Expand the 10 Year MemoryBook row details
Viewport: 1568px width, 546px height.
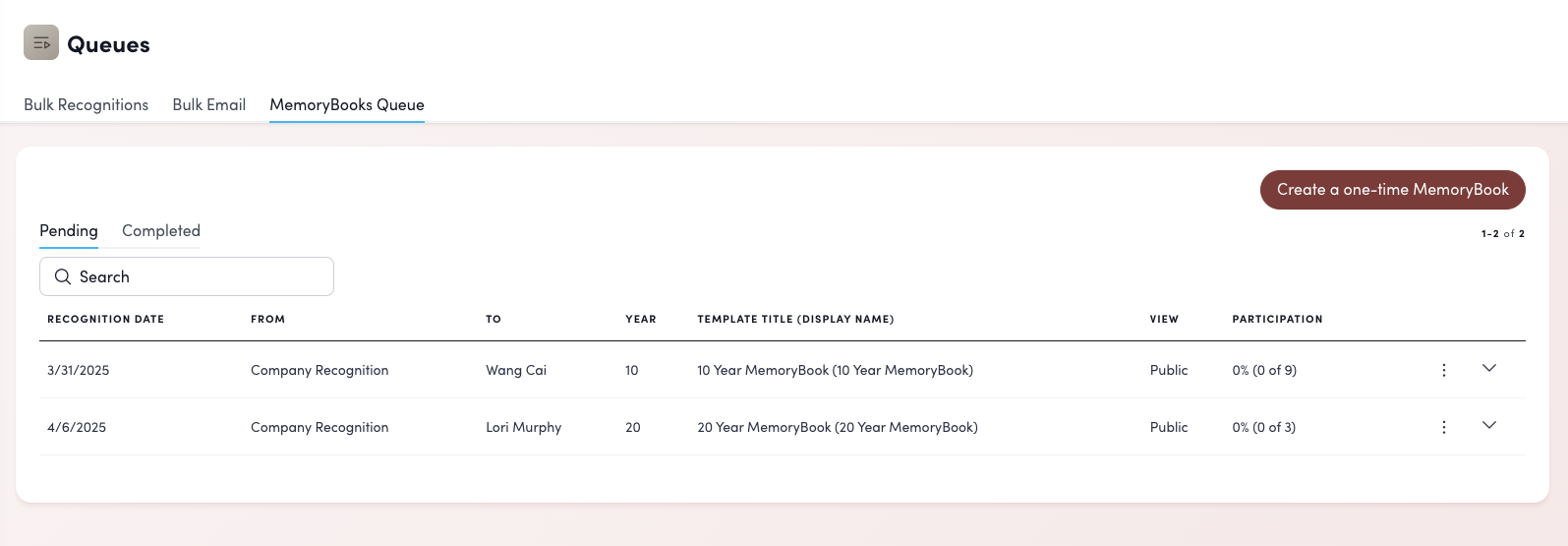pos(1488,368)
